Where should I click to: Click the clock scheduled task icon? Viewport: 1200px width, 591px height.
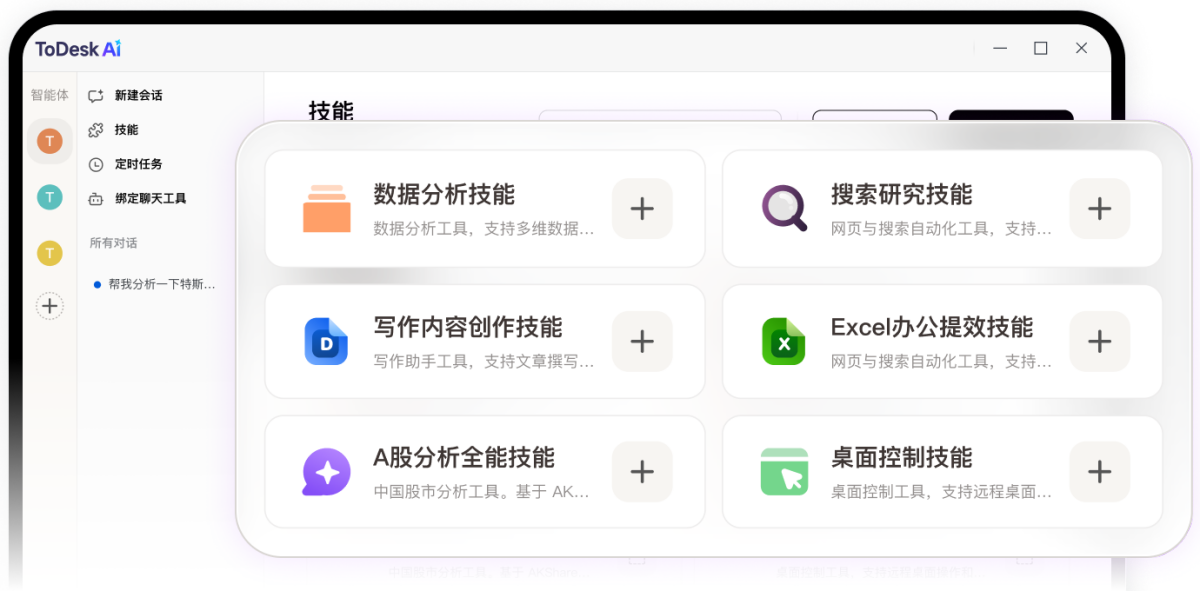click(96, 164)
